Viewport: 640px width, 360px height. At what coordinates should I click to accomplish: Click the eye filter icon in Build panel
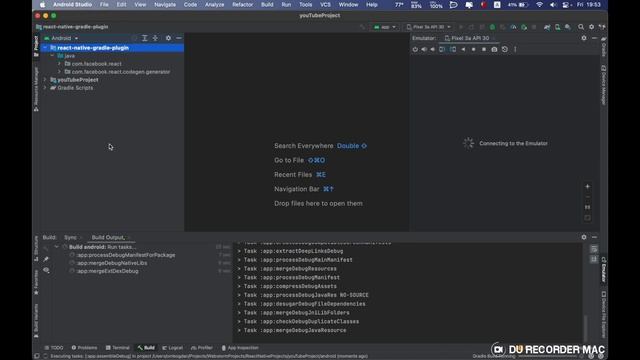pyautogui.click(x=46, y=270)
